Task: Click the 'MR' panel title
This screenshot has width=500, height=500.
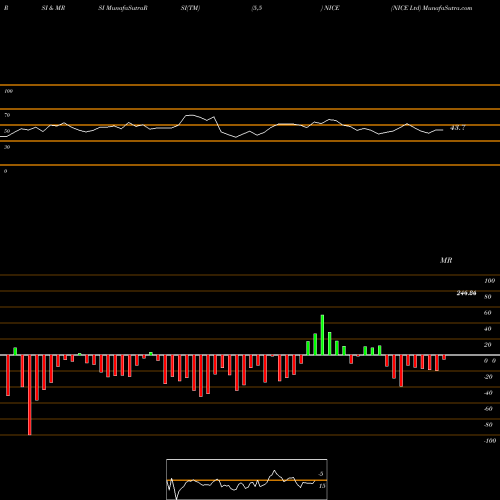Action: pos(446,260)
